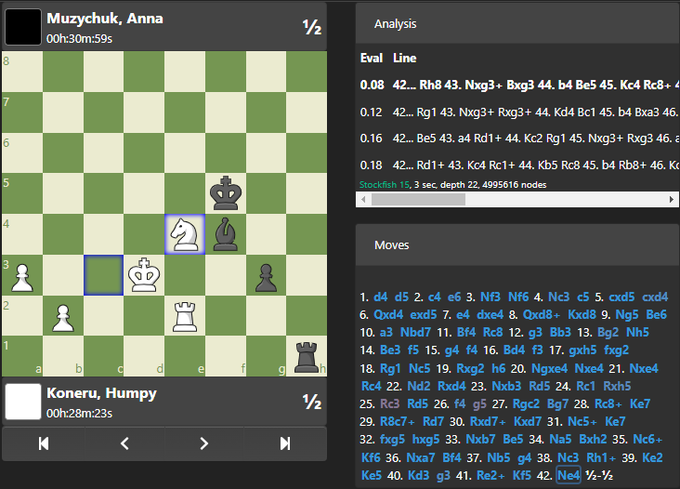
Task: Click the white pawn on b2
Action: (x=62, y=316)
